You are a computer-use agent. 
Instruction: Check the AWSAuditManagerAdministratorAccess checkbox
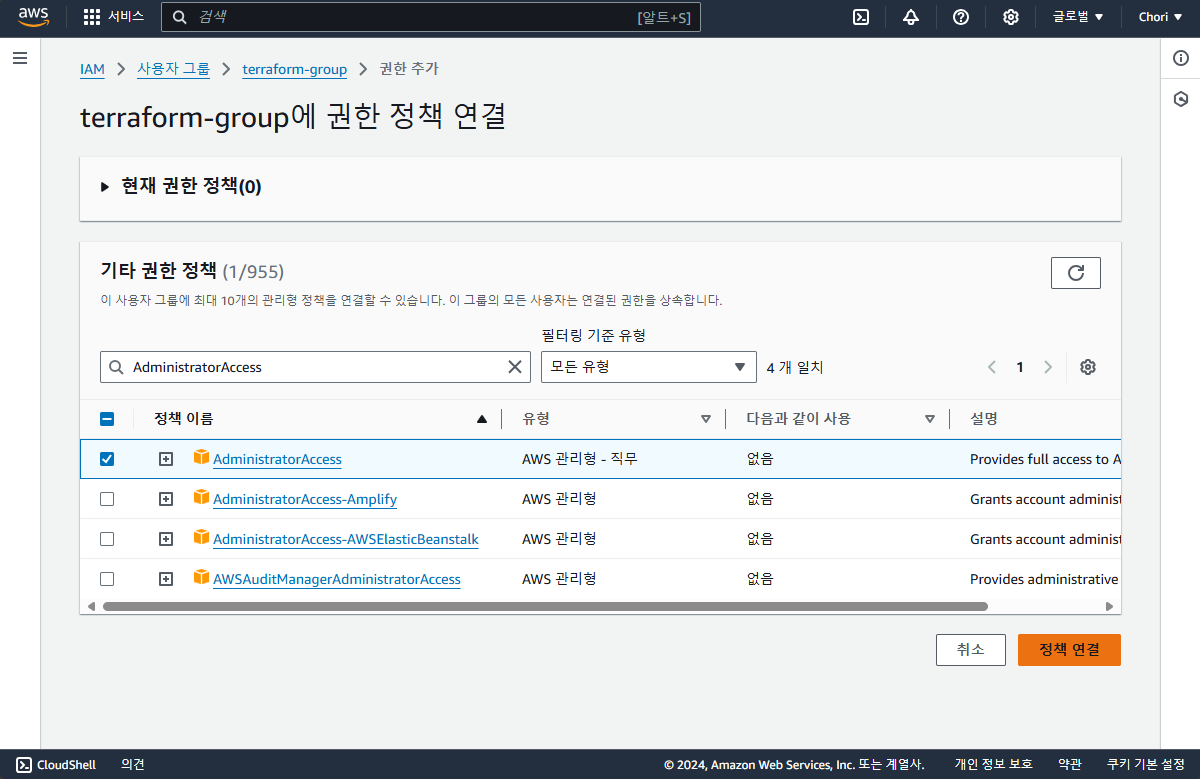107,579
